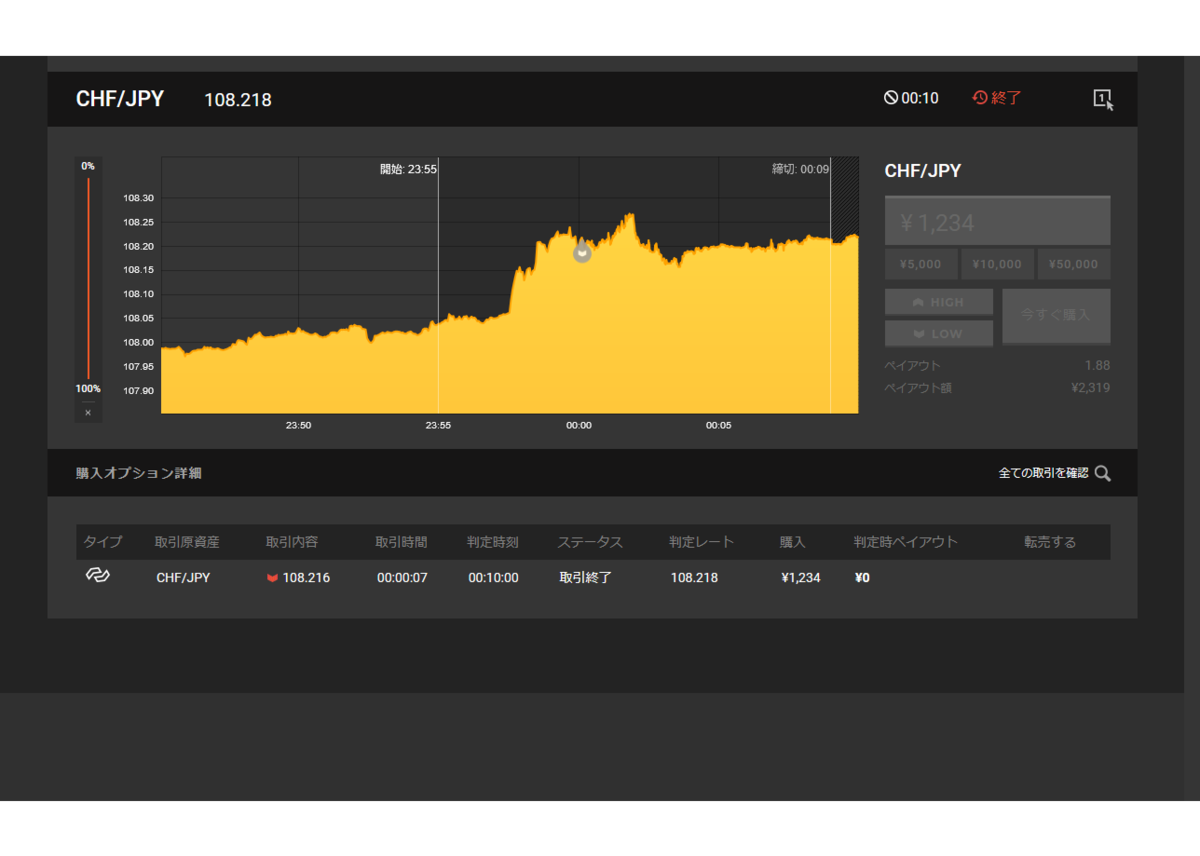Click the LOW button

939,333
